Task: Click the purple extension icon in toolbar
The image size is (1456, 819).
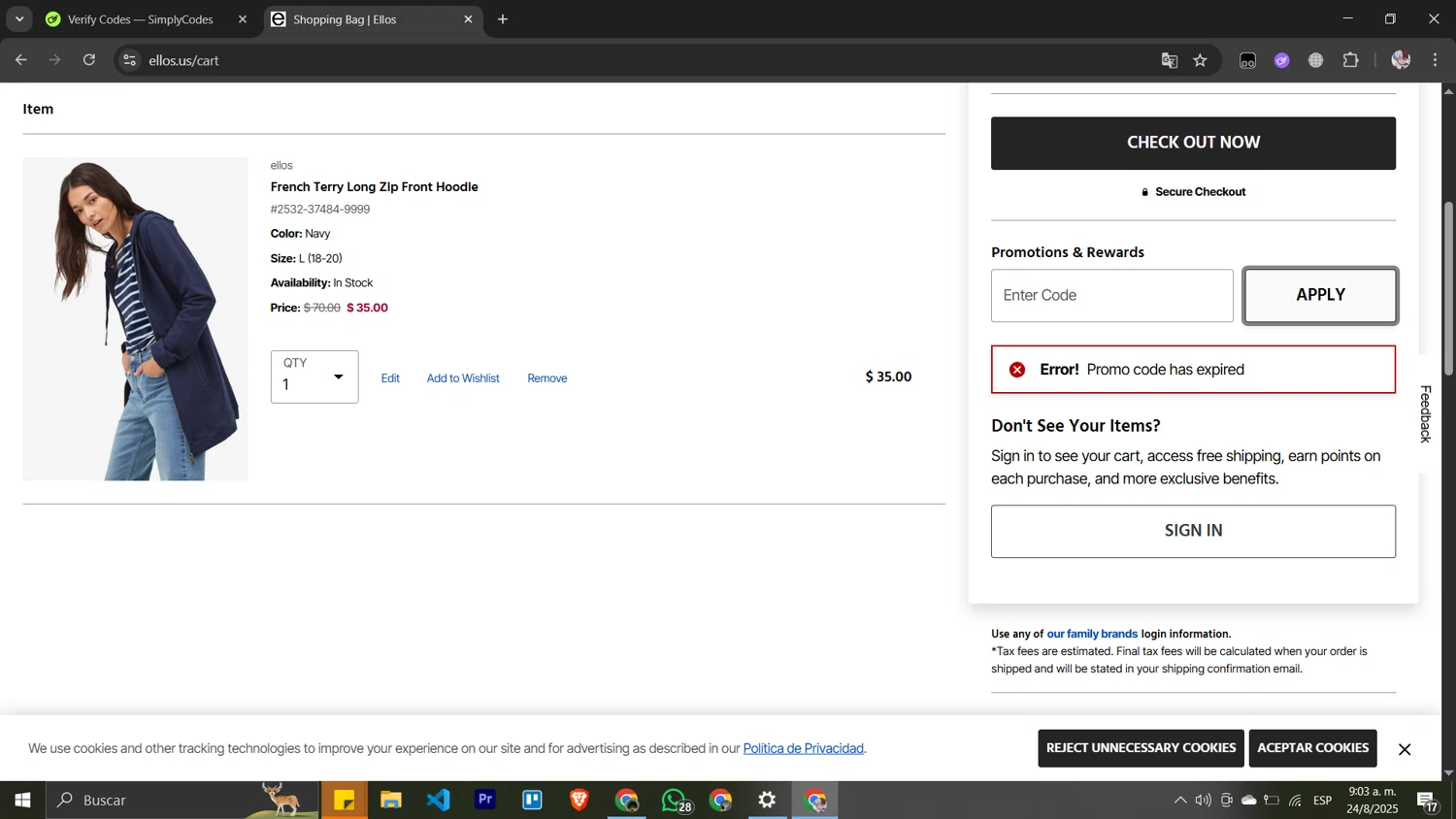Action: pyautogui.click(x=1282, y=60)
